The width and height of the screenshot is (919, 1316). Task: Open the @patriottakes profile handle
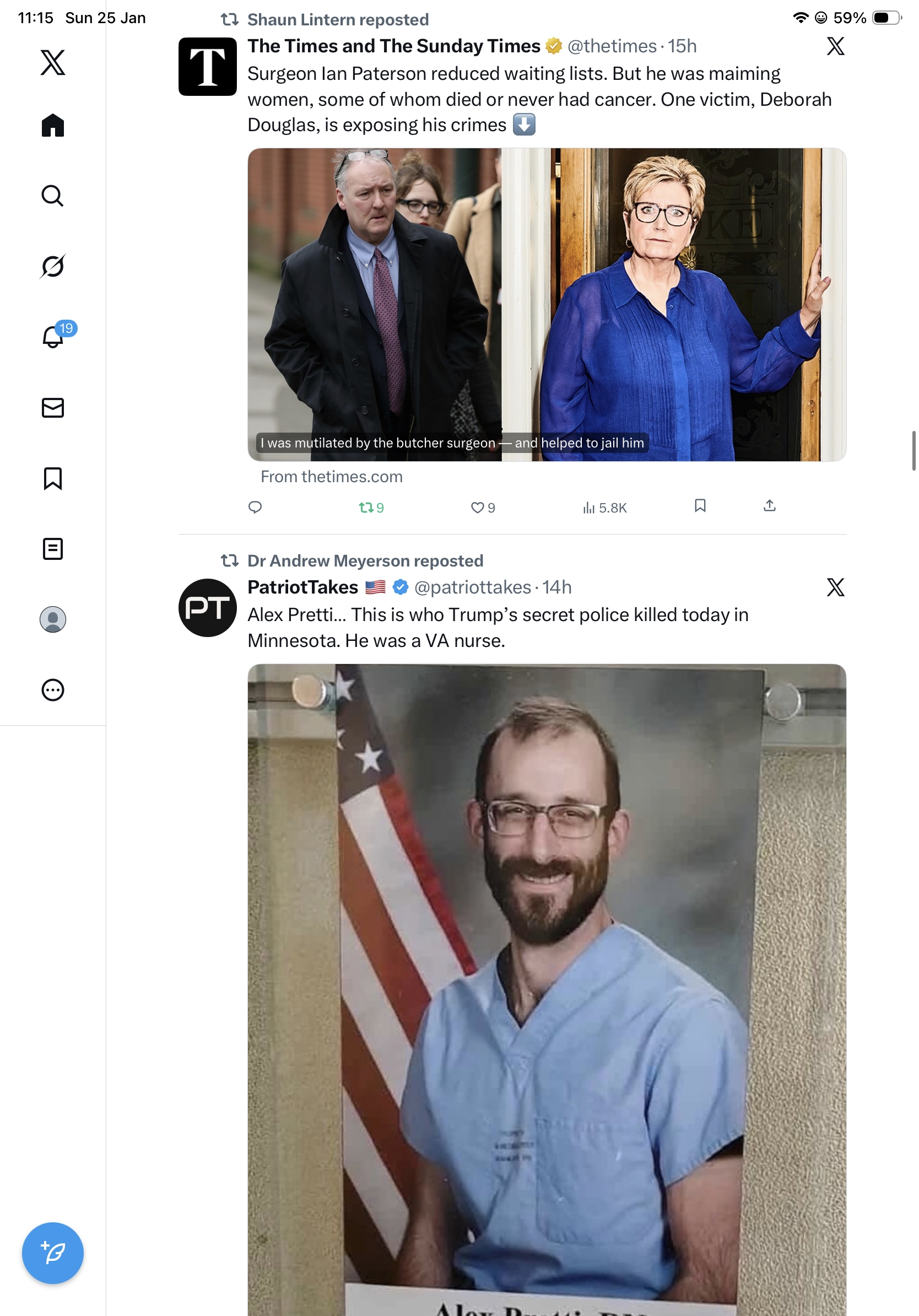pyautogui.click(x=473, y=587)
